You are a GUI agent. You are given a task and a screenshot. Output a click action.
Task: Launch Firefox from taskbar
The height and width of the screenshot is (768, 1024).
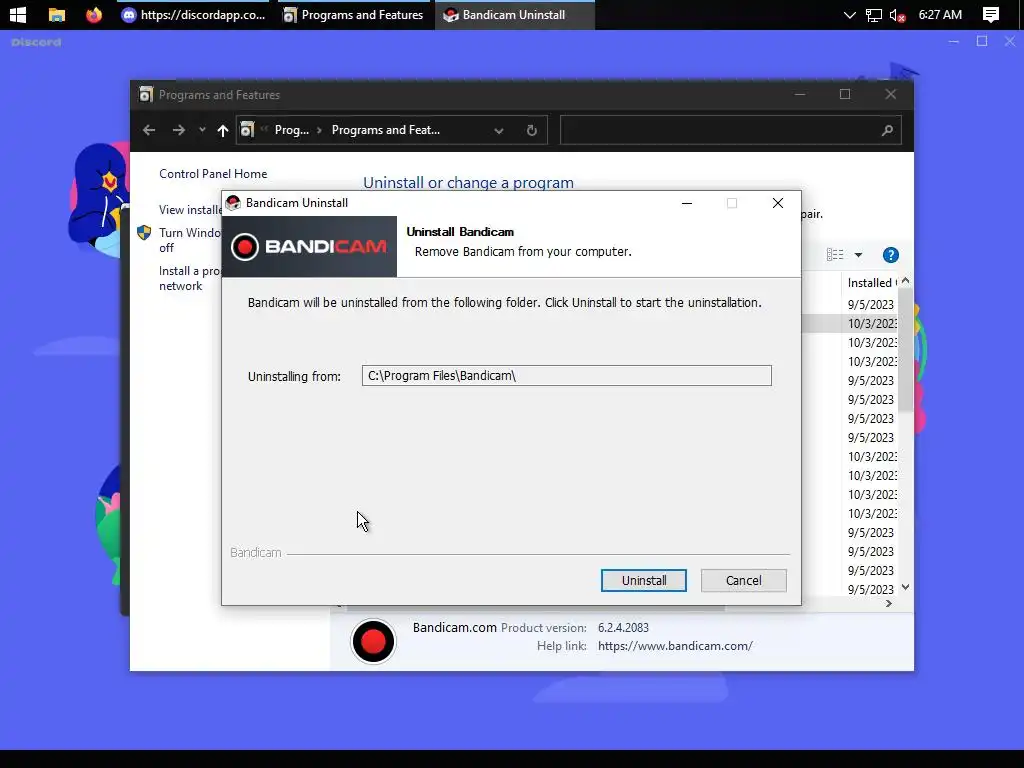coord(94,14)
